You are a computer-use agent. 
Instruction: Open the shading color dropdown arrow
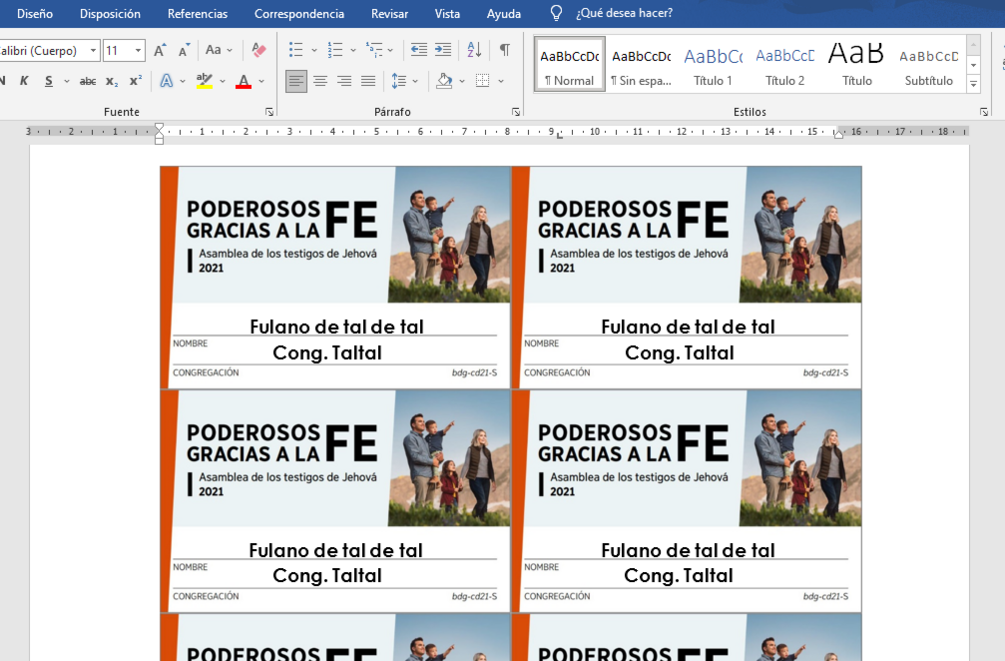(462, 81)
